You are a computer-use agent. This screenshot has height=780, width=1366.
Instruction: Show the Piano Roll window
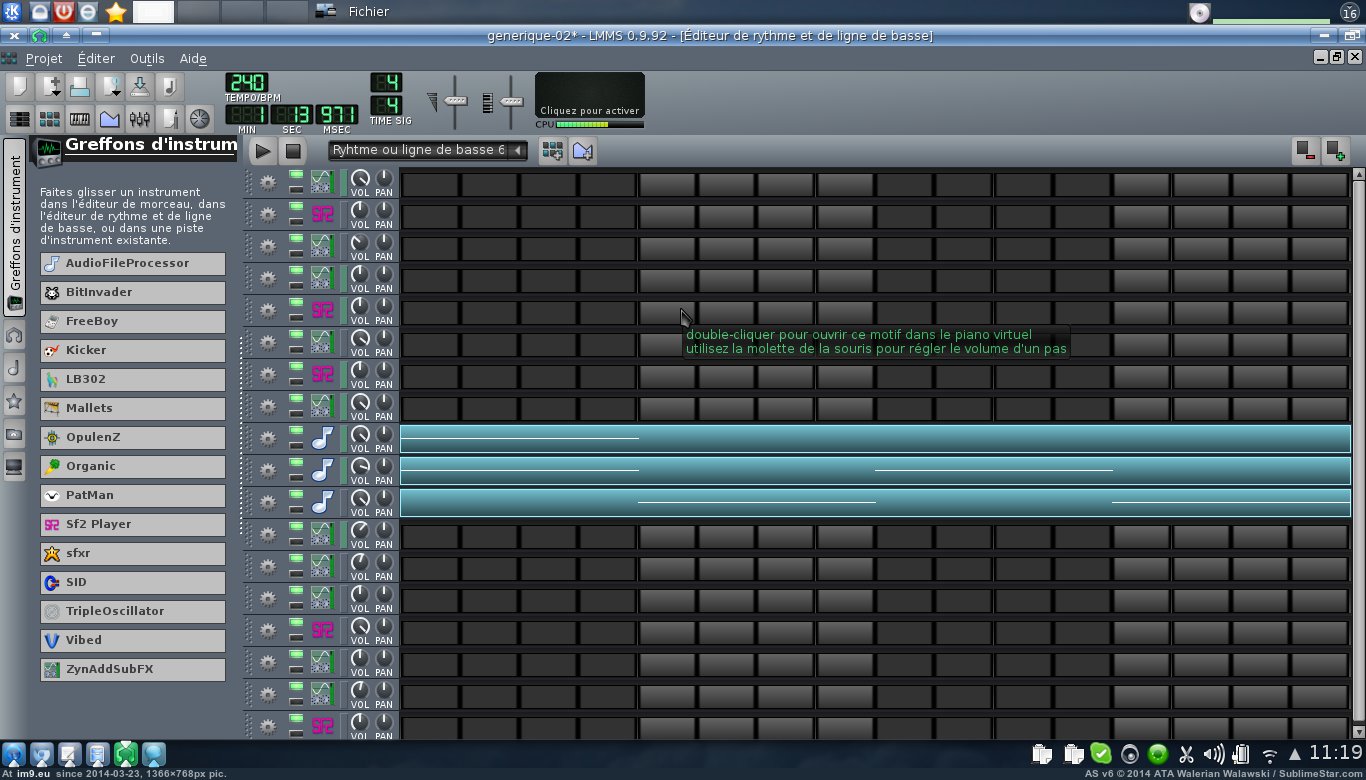[x=80, y=119]
